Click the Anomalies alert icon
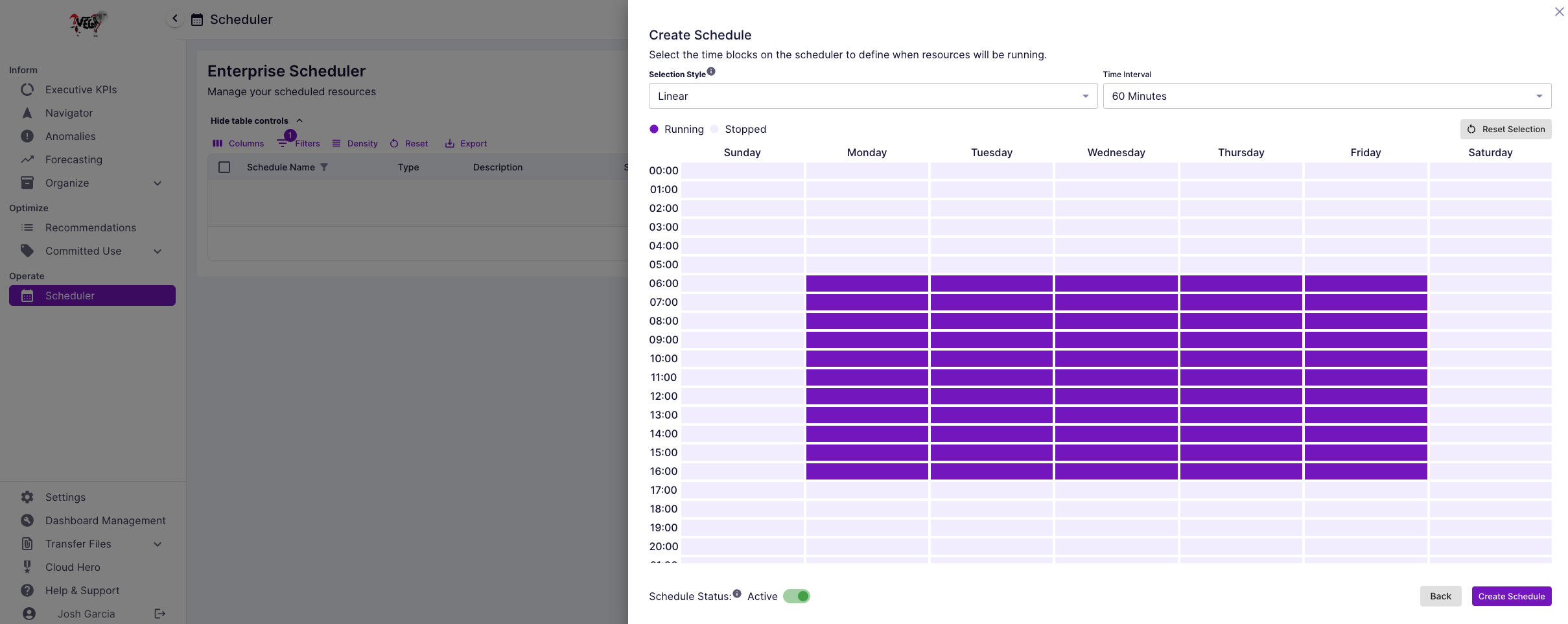1568x624 pixels. point(27,136)
